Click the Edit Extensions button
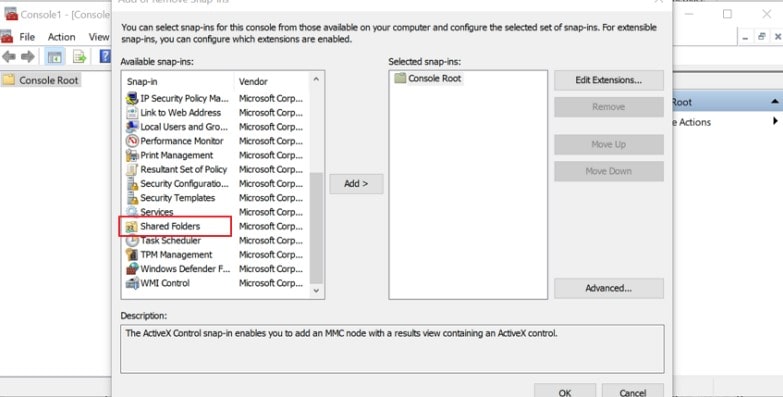 609,80
